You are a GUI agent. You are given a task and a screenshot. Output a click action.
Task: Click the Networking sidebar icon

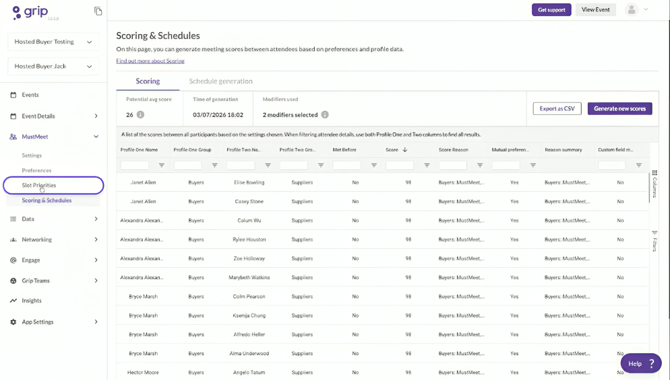pyautogui.click(x=13, y=239)
